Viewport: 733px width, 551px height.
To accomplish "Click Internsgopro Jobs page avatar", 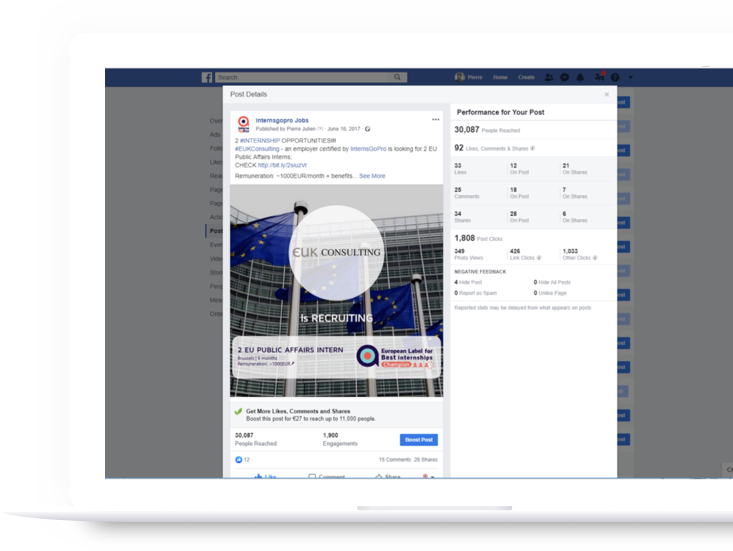I will pyautogui.click(x=243, y=124).
